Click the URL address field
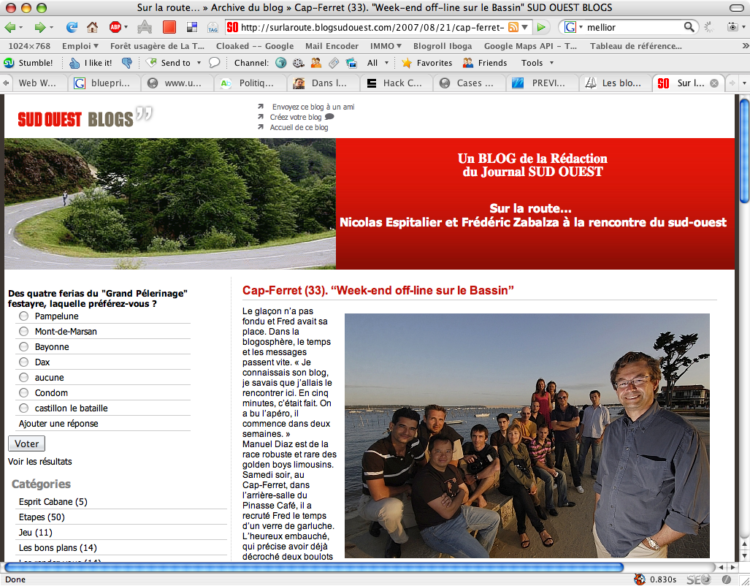Image resolution: width=750 pixels, height=586 pixels. tap(372, 27)
